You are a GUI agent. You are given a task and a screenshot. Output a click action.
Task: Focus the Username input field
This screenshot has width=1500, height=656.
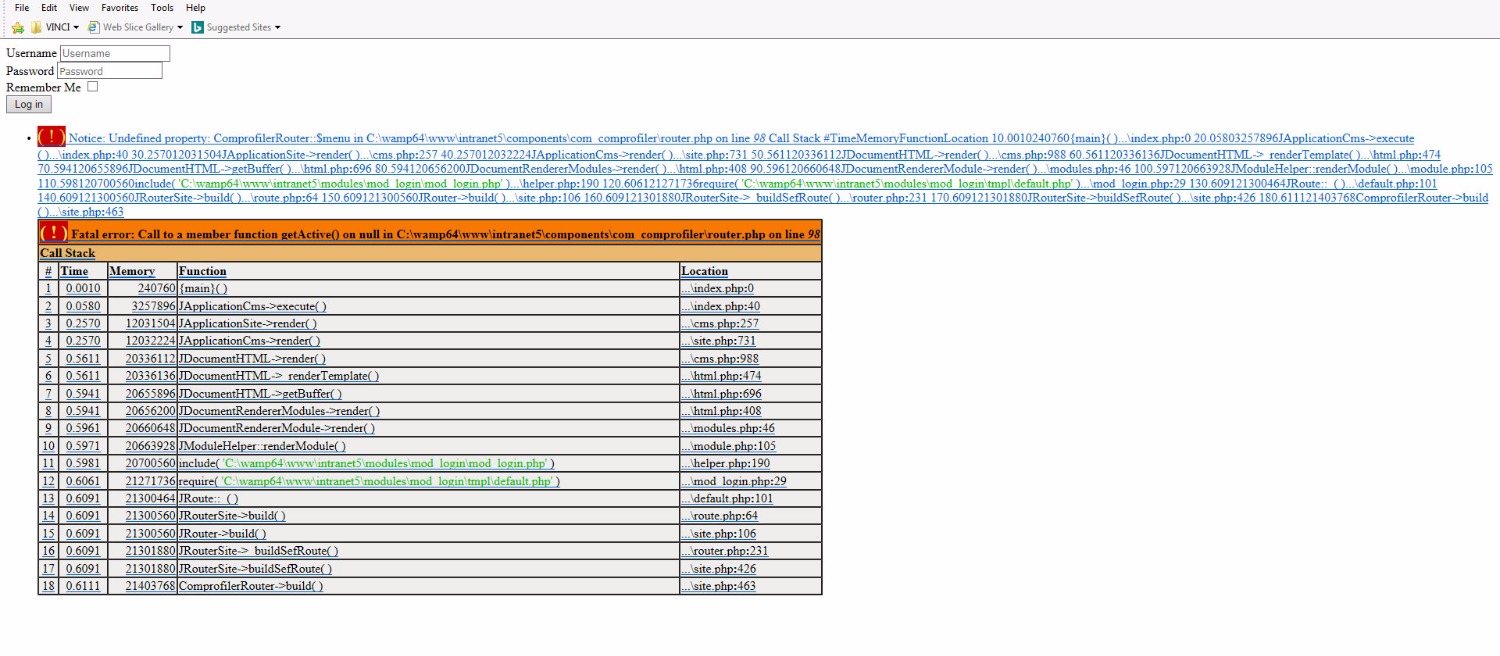coord(115,53)
